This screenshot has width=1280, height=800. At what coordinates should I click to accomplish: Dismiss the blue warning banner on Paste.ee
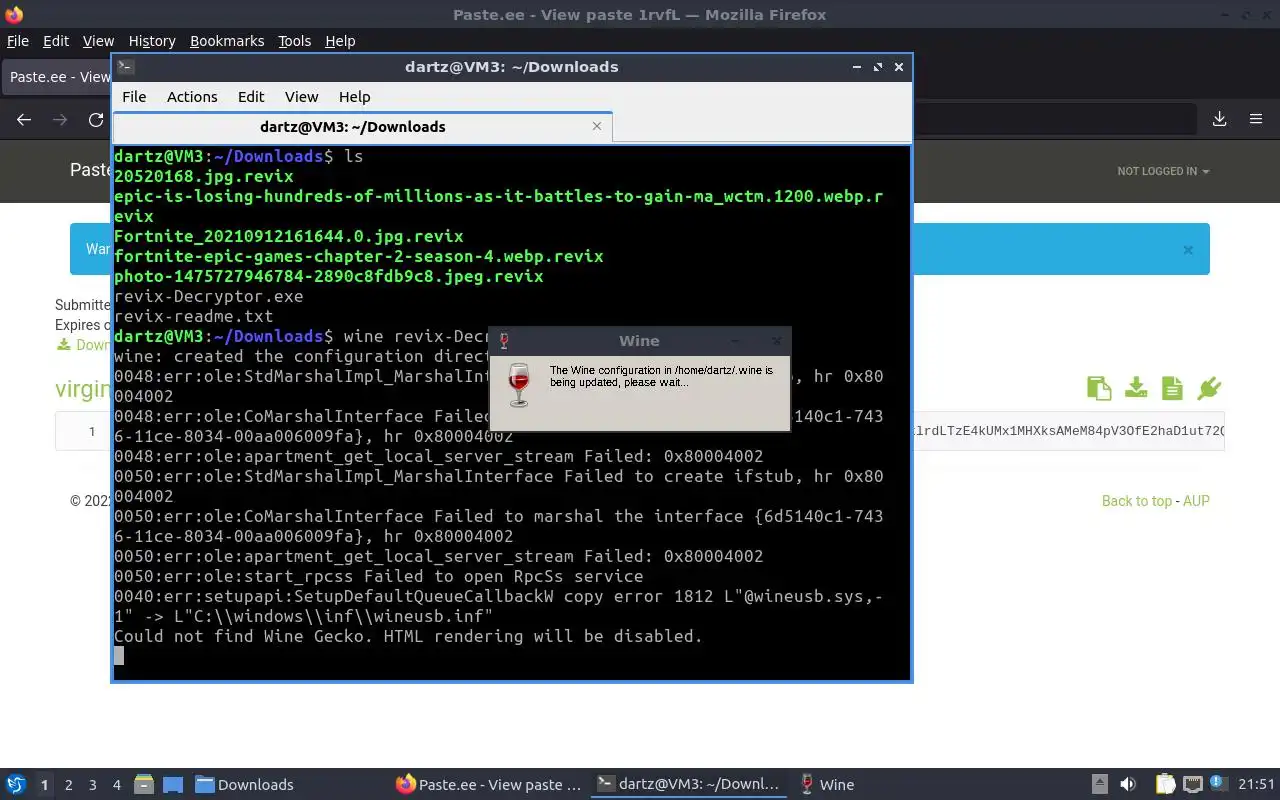click(1188, 250)
